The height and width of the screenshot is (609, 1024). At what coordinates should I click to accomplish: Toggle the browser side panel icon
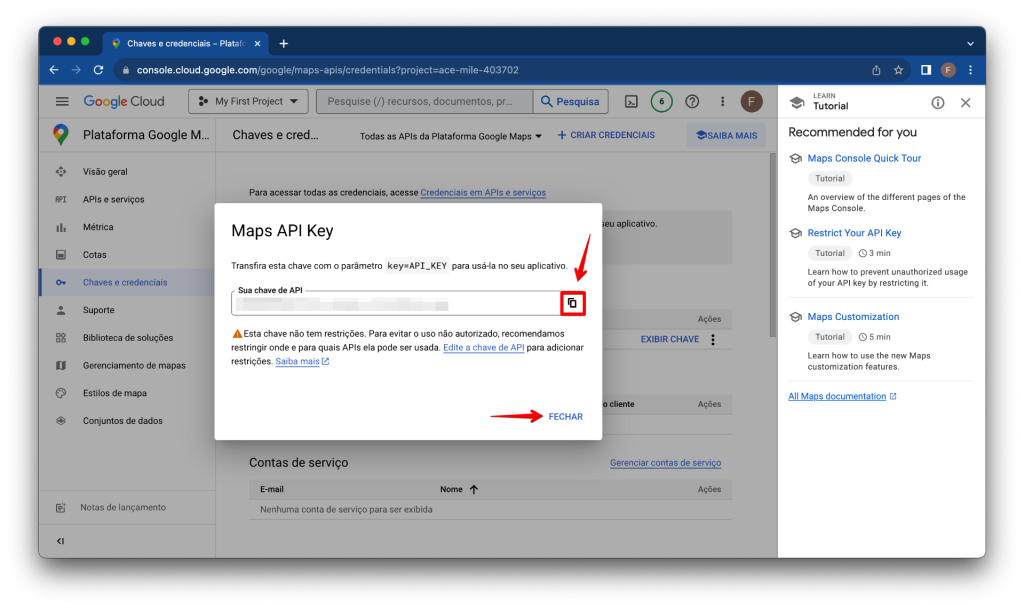926,70
